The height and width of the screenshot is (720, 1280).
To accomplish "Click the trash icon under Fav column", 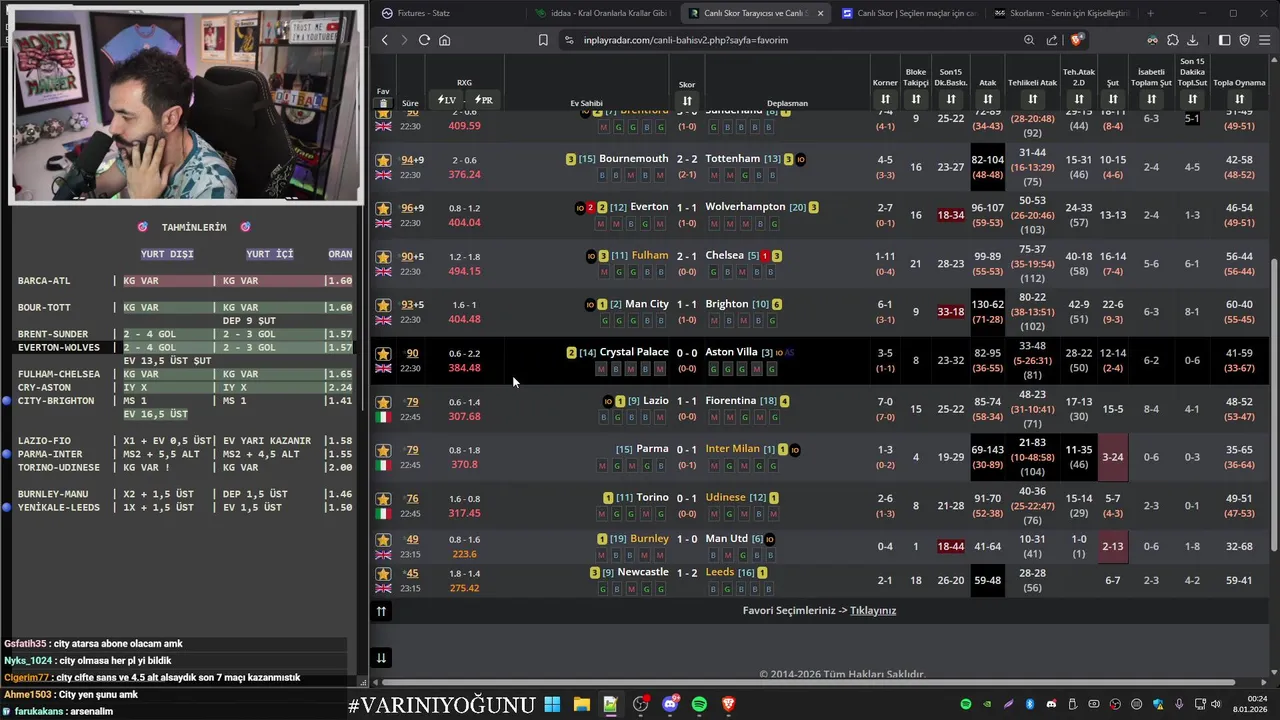I will click(383, 103).
